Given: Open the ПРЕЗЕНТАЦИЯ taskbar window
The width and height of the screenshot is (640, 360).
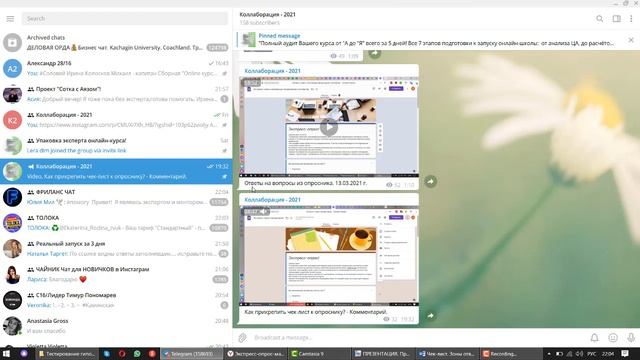Looking at the screenshot, I should point(383,353).
